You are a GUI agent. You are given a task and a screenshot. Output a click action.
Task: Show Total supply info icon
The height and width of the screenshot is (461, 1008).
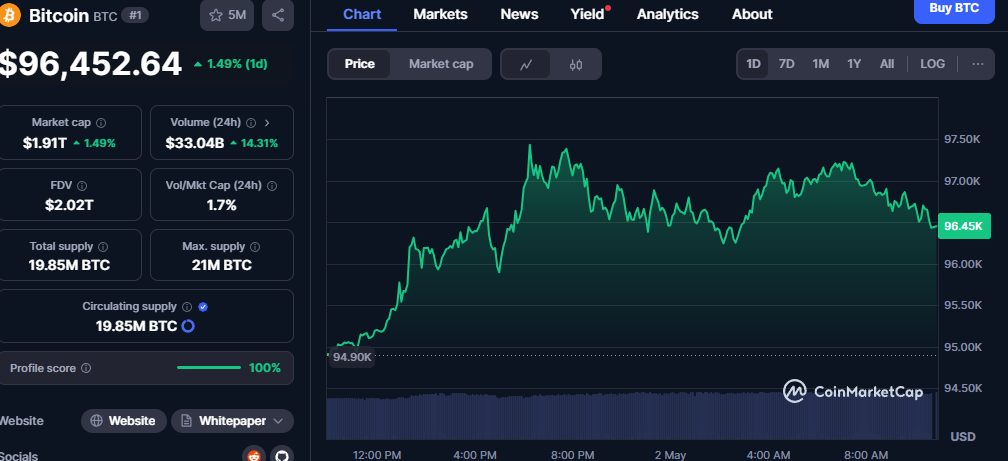click(x=103, y=246)
